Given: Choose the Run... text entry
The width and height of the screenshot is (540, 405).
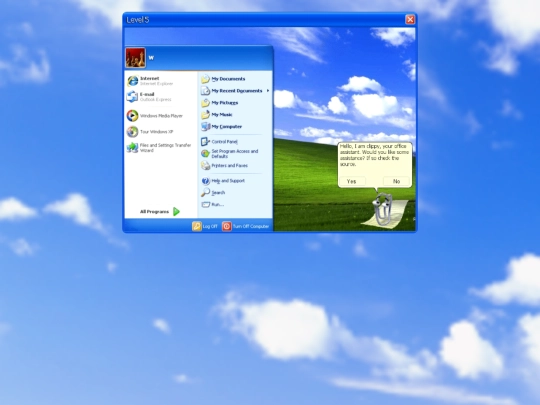Looking at the screenshot, I should (218, 205).
